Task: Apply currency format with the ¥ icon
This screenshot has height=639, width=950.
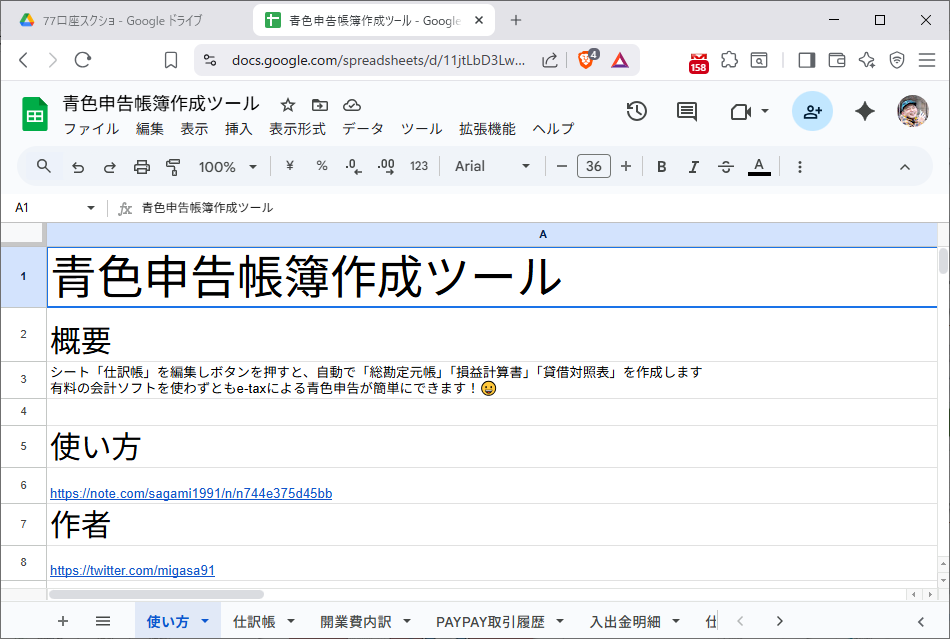Action: click(289, 166)
